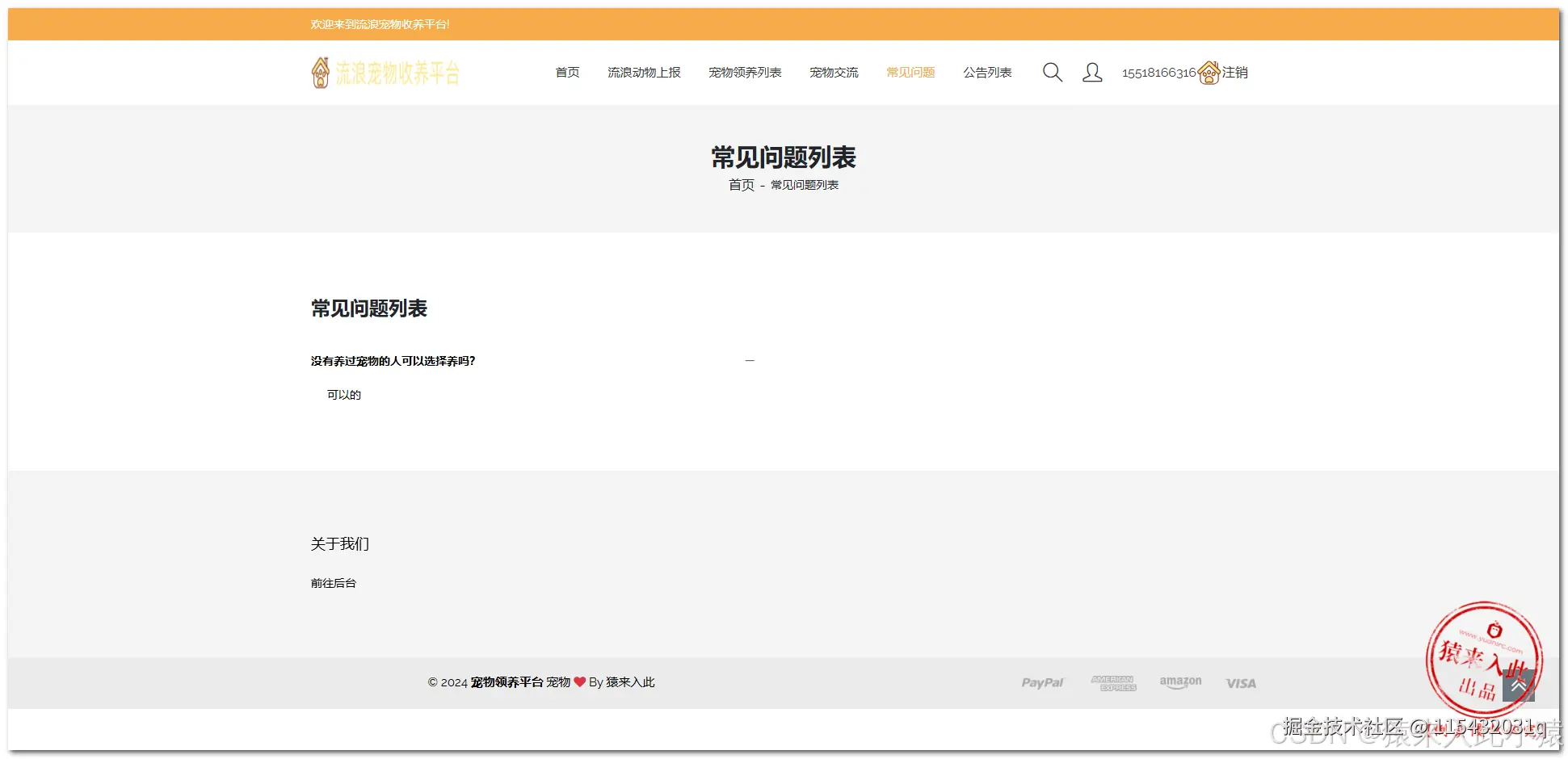Select the 宠物交流 menu item
Image resolution: width=1568 pixels, height=759 pixels.
point(834,72)
